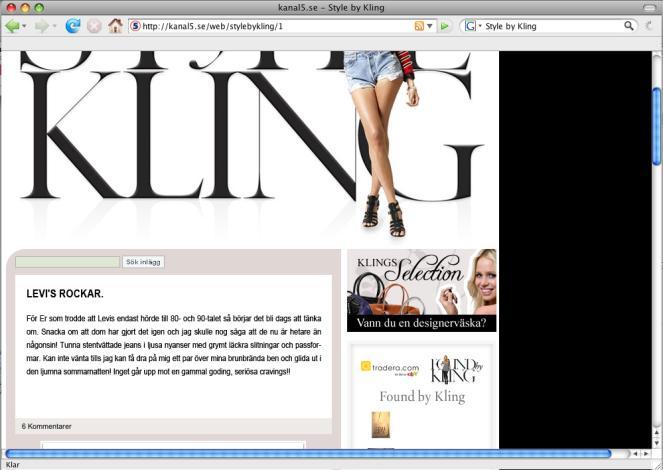Click the window toolbar toggle pill button
Viewport: 663px width, 470px height.
[x=649, y=8]
